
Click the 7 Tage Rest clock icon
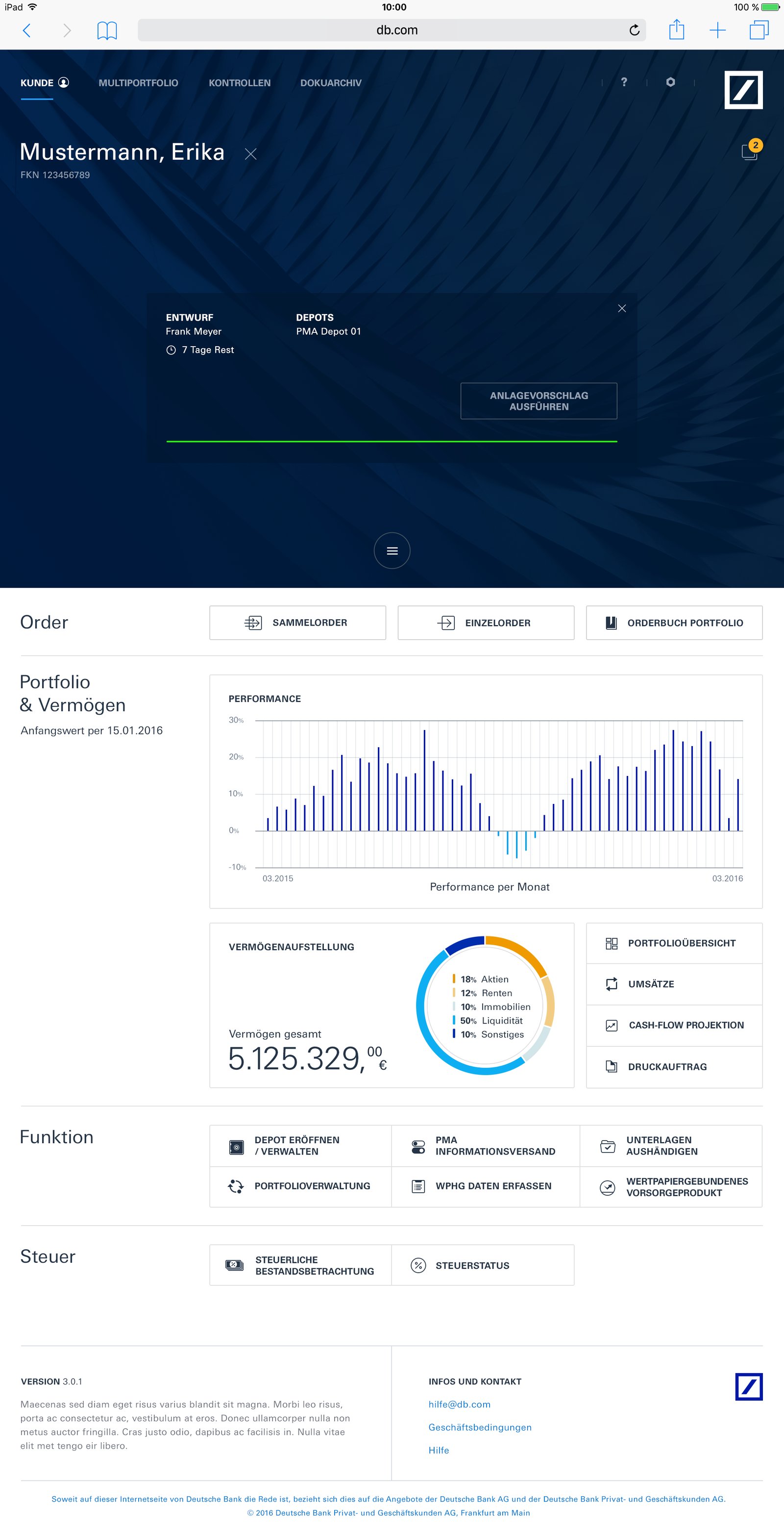171,351
